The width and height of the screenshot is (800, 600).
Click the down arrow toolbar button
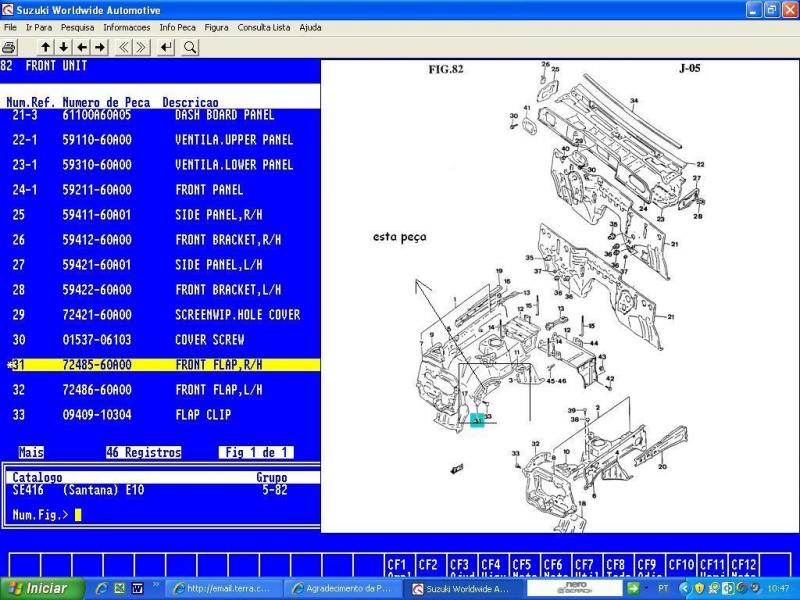(64, 47)
